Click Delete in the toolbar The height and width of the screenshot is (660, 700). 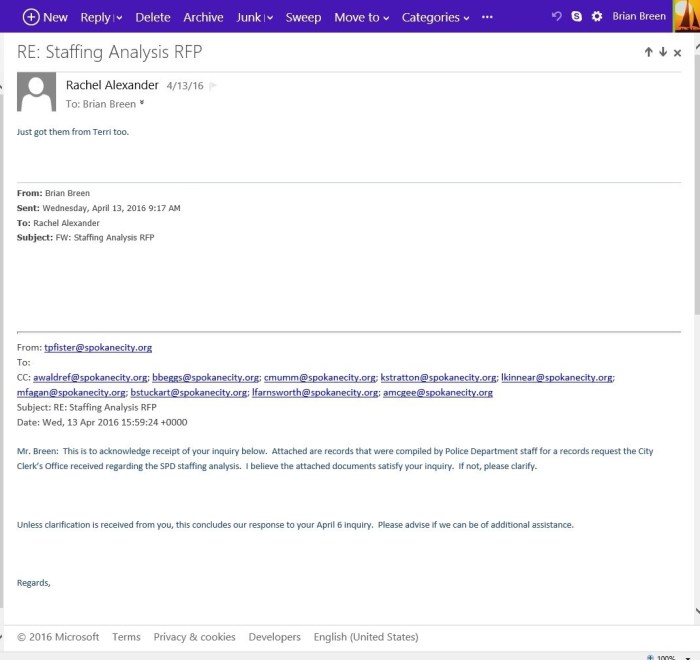[153, 17]
